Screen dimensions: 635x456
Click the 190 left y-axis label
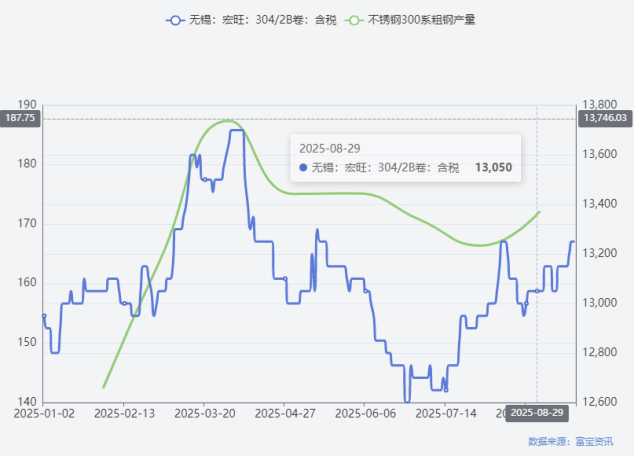[27, 105]
